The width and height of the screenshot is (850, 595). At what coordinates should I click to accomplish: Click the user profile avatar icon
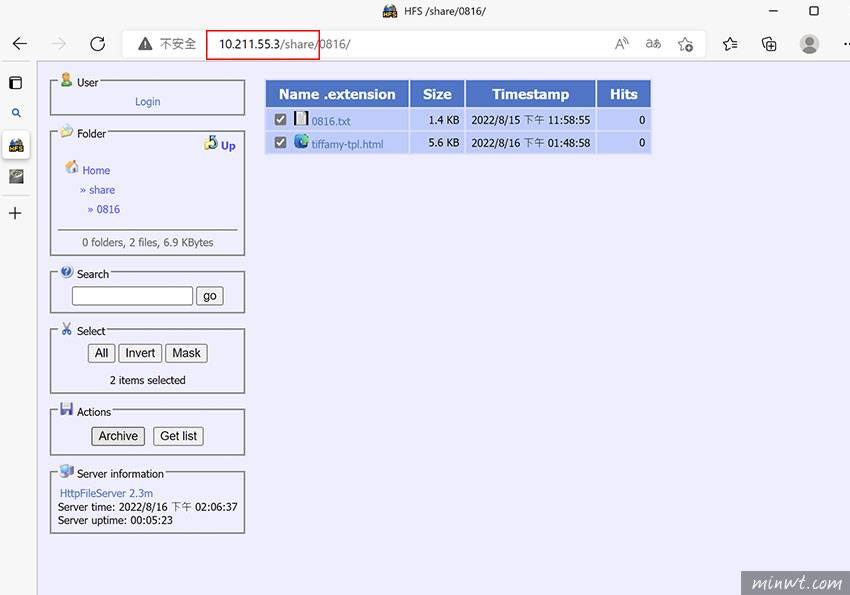coord(809,44)
